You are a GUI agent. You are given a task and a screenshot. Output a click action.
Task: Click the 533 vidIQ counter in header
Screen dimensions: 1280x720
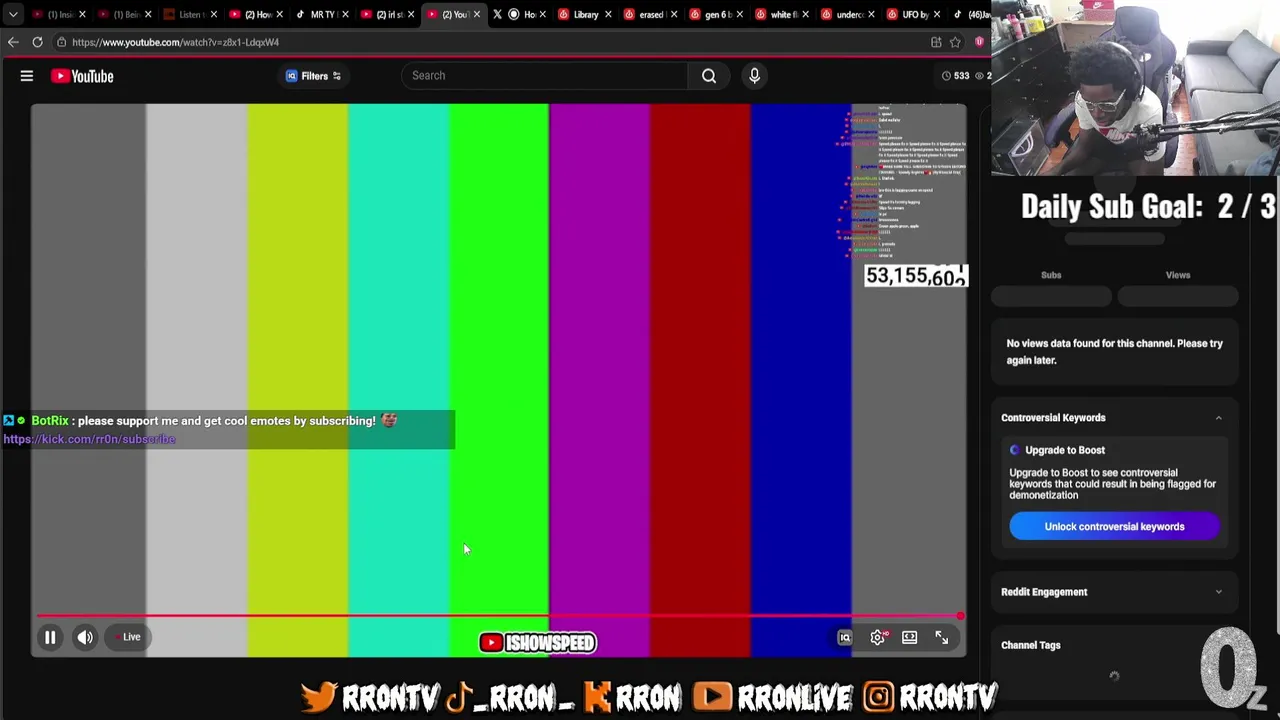coord(956,76)
